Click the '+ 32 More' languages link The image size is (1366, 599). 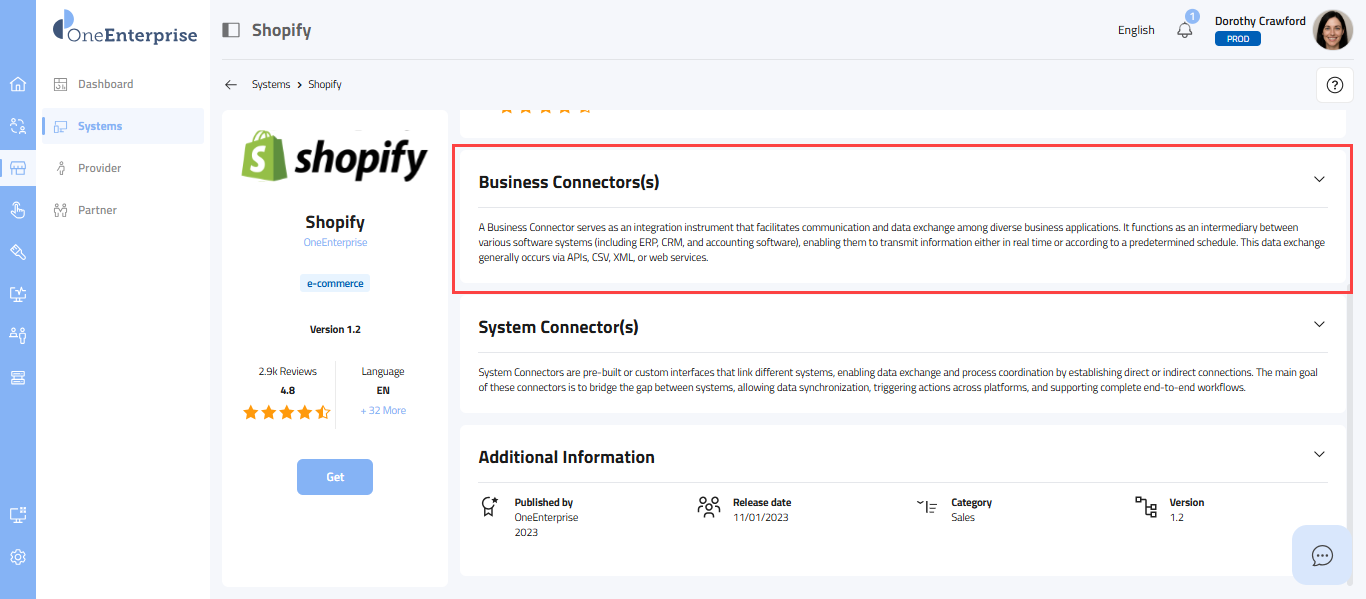(x=383, y=411)
